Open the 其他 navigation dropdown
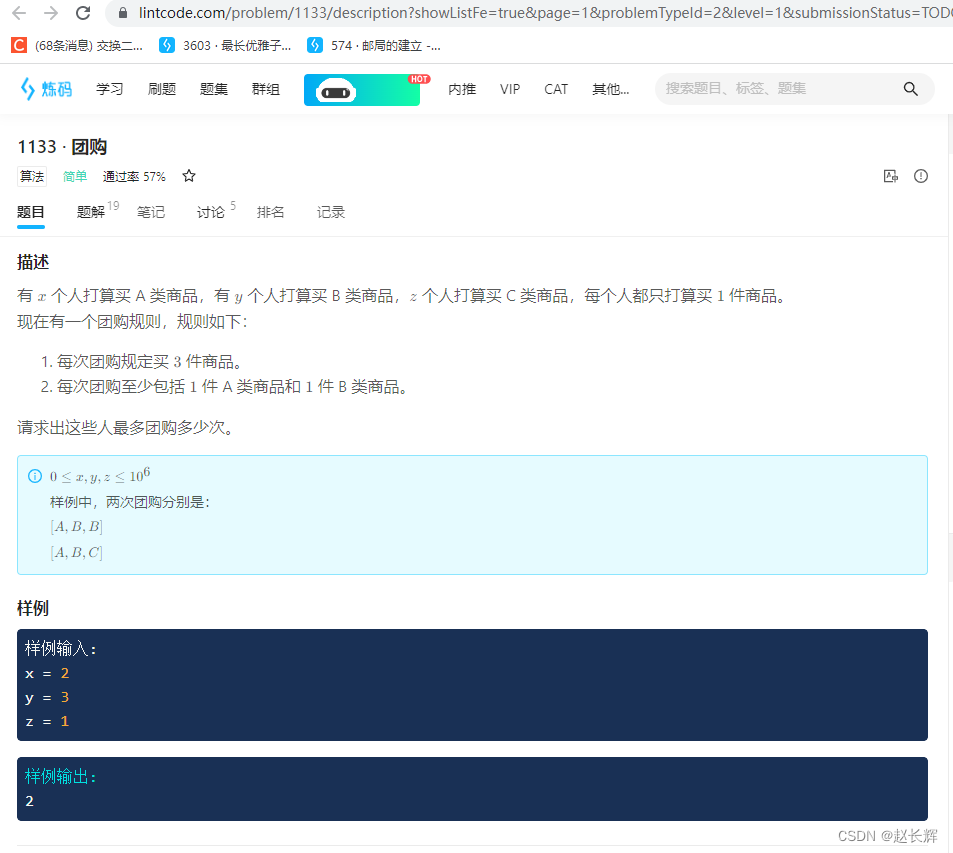953x853 pixels. pos(610,89)
